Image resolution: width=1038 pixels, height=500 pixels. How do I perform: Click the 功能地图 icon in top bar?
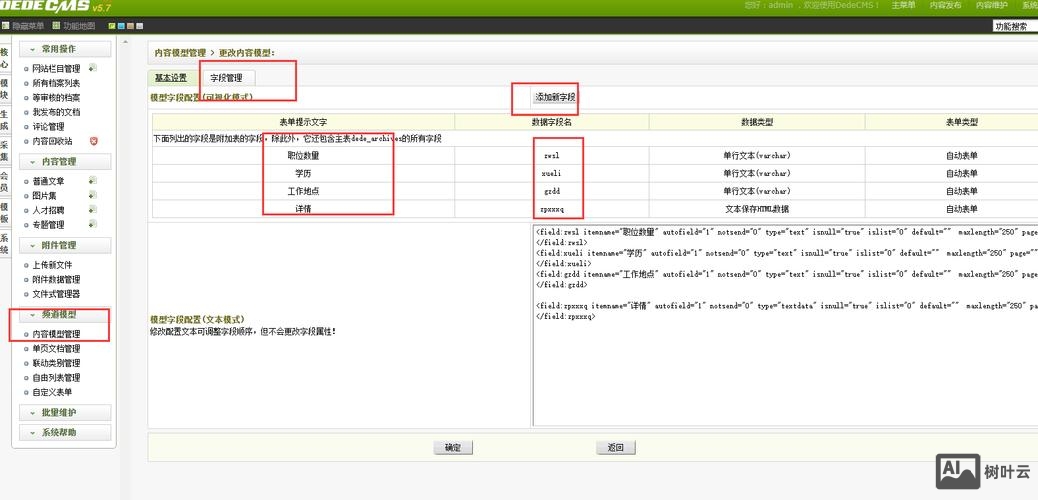pos(57,26)
